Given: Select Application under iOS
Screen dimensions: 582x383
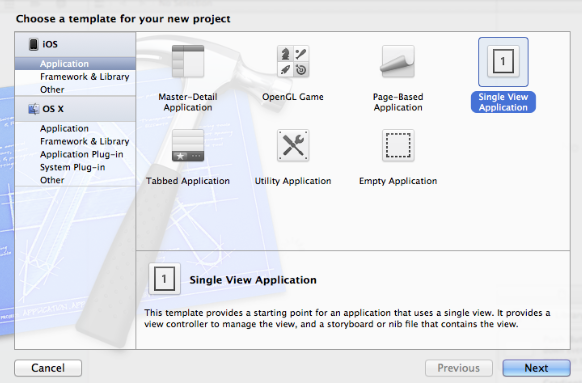Looking at the screenshot, I should 75,63.
